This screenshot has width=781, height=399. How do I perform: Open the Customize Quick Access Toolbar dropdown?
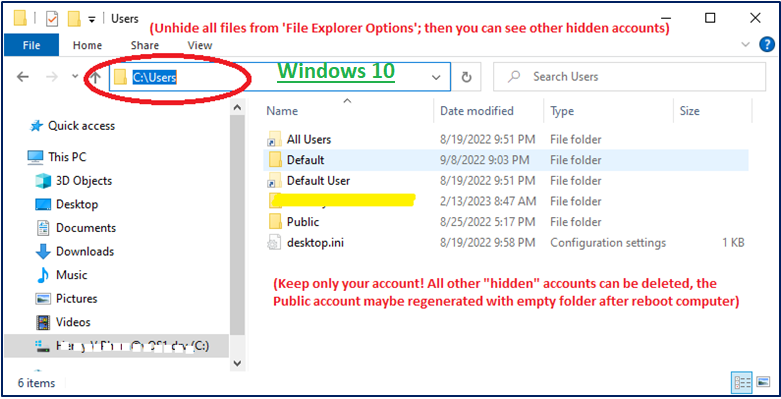[92, 19]
